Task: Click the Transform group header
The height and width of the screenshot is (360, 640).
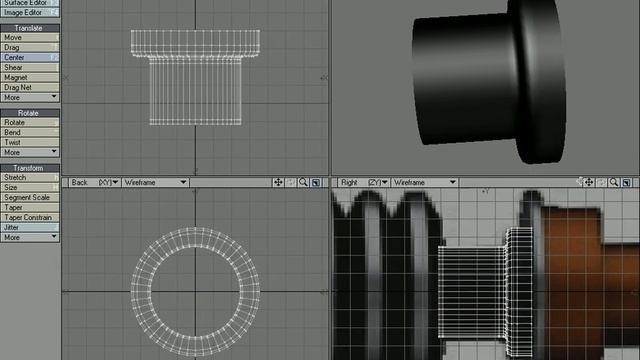Action: coord(30,168)
